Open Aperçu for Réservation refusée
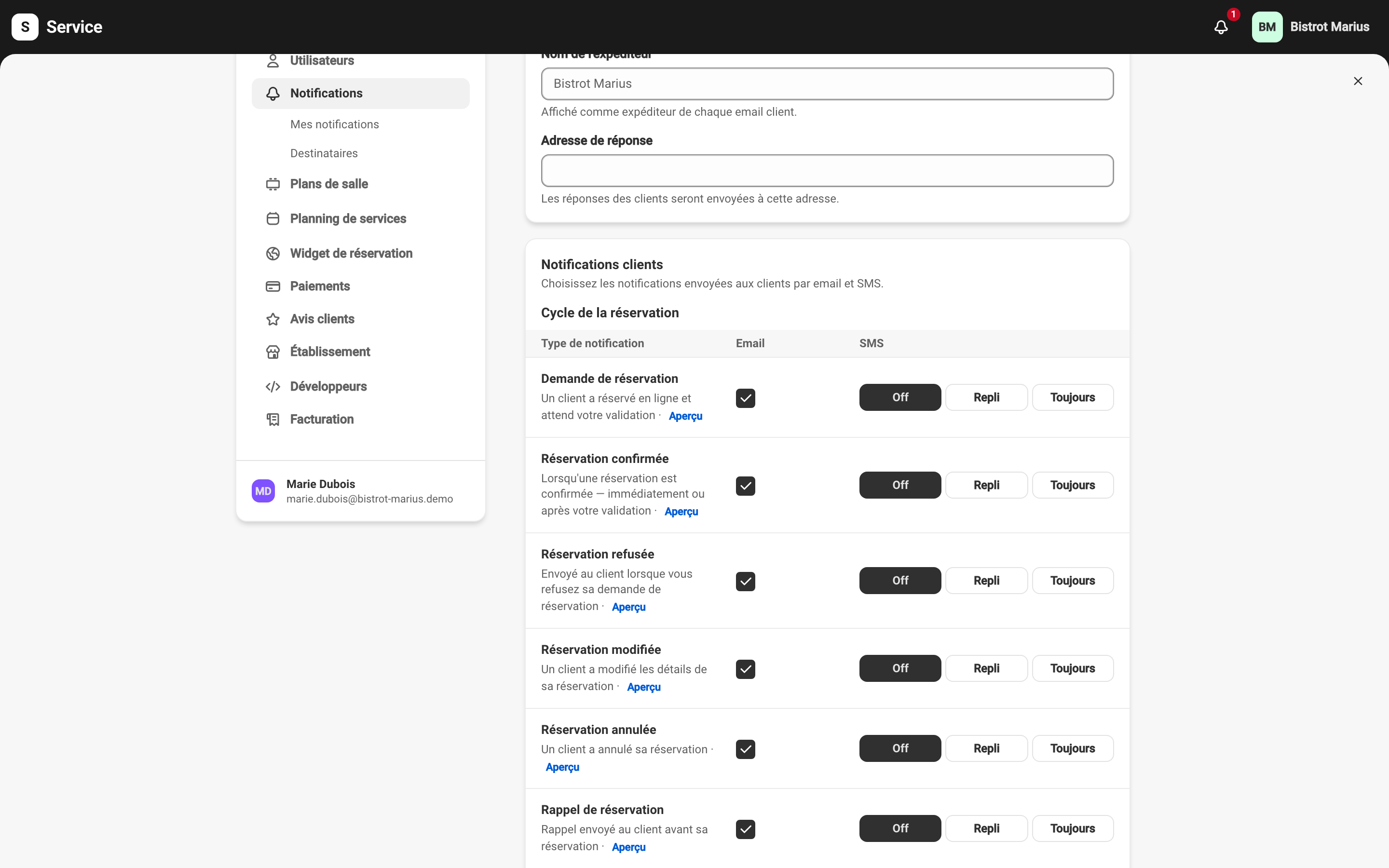 pyautogui.click(x=628, y=607)
